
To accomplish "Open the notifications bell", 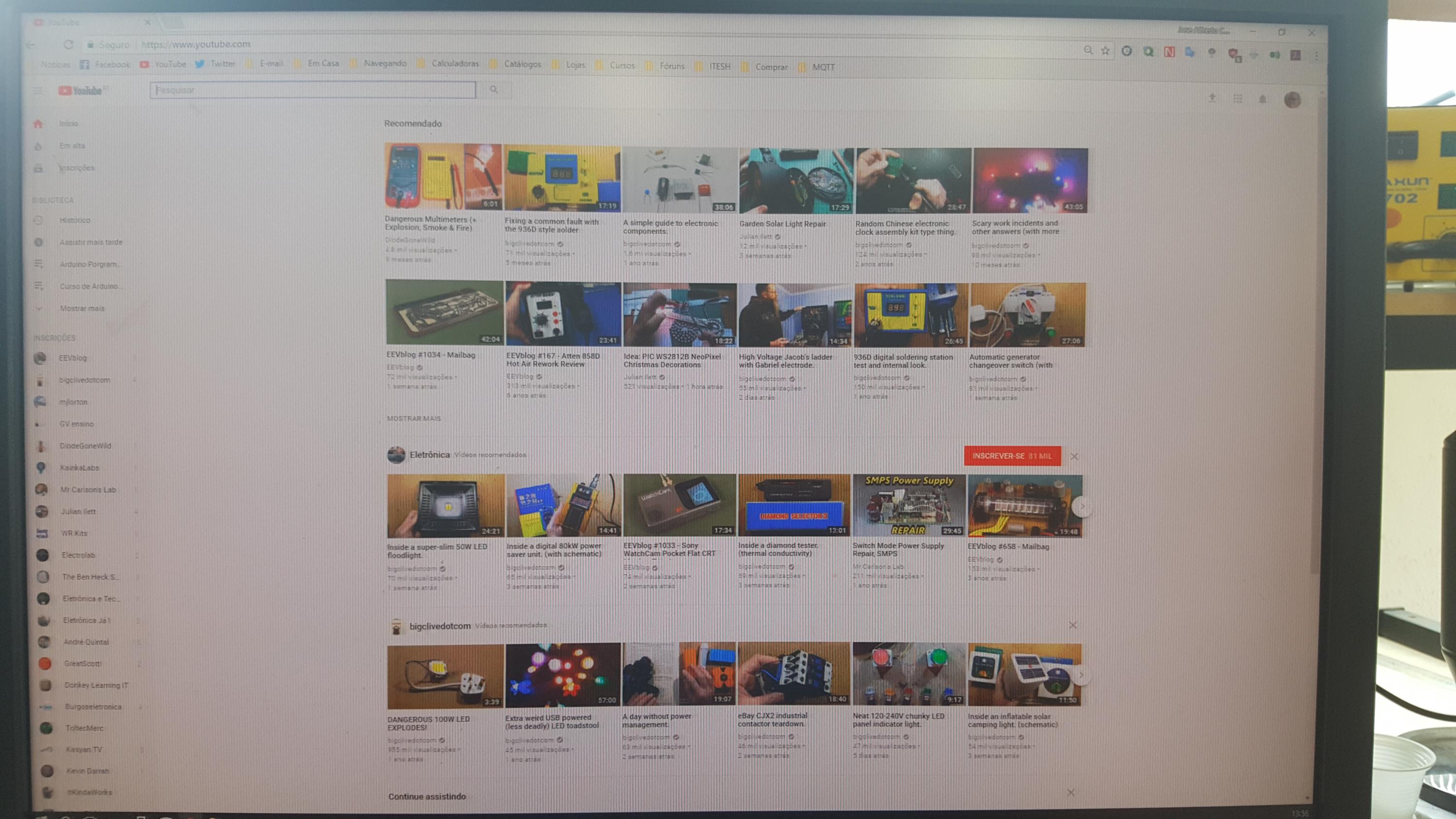I will 1262,99.
